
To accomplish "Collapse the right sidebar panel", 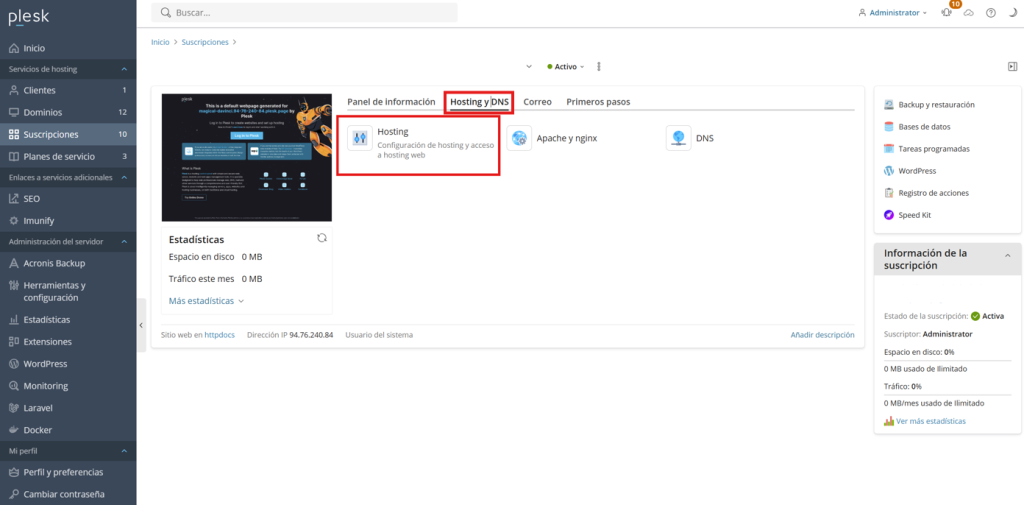I will (x=1012, y=67).
